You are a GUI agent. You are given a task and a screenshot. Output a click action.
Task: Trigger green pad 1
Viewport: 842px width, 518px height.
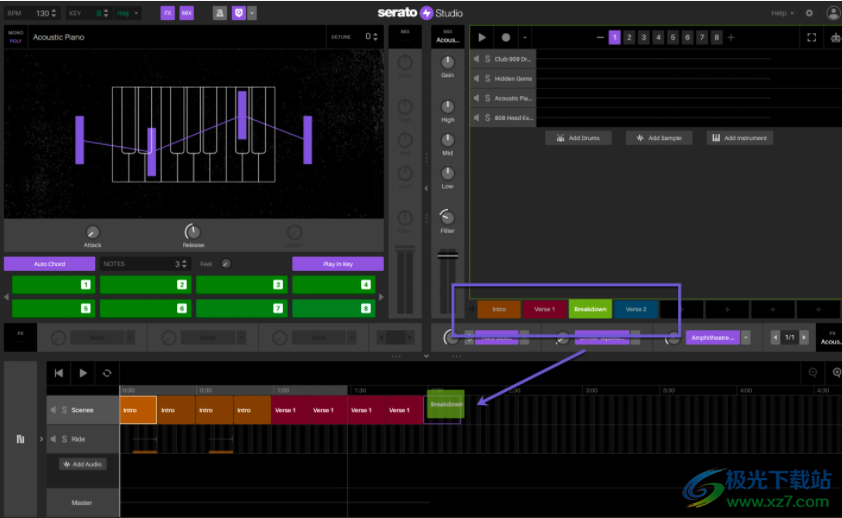53,284
